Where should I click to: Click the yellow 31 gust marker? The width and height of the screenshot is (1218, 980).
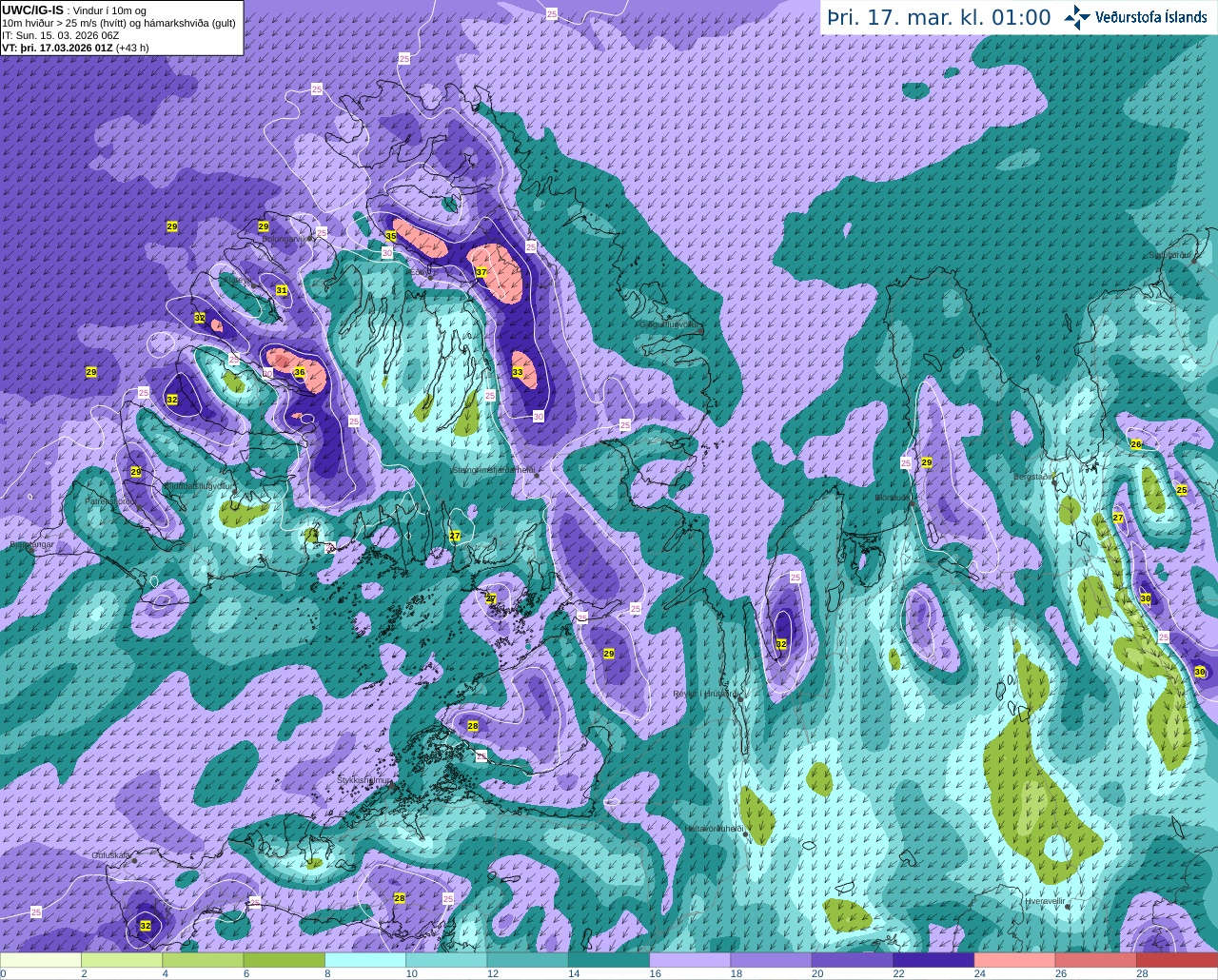pyautogui.click(x=282, y=290)
